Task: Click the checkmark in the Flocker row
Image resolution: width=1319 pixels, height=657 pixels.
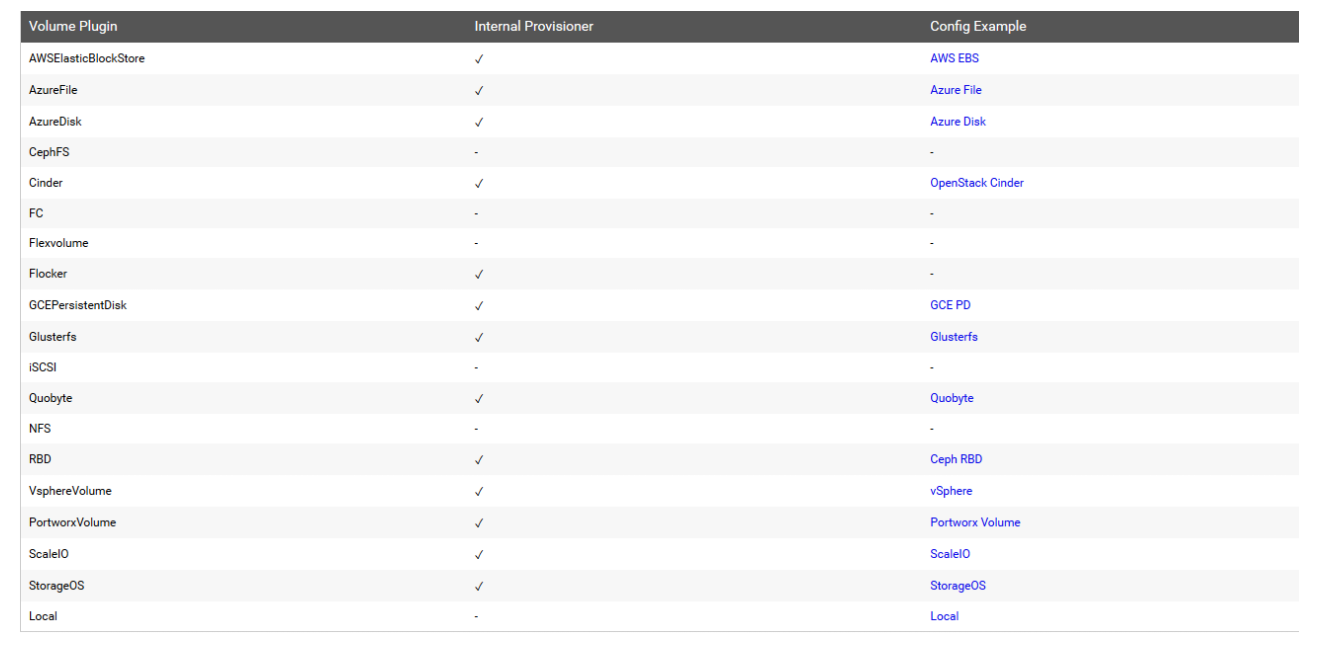Action: pos(479,274)
